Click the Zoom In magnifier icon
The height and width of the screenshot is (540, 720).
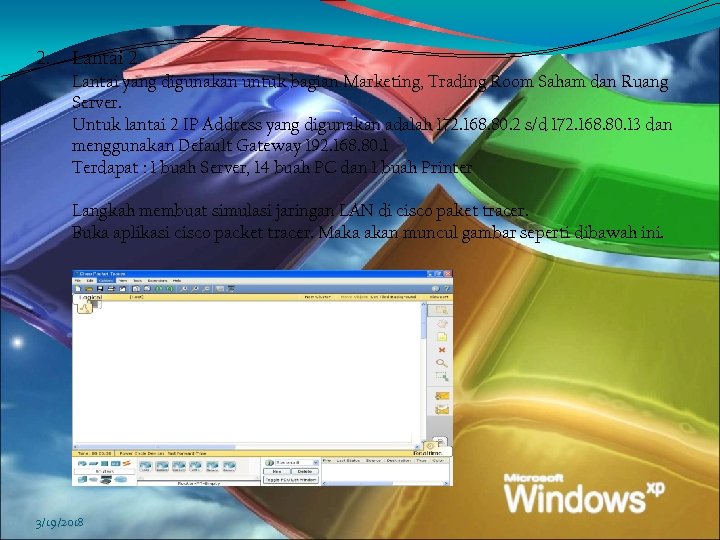click(x=185, y=289)
